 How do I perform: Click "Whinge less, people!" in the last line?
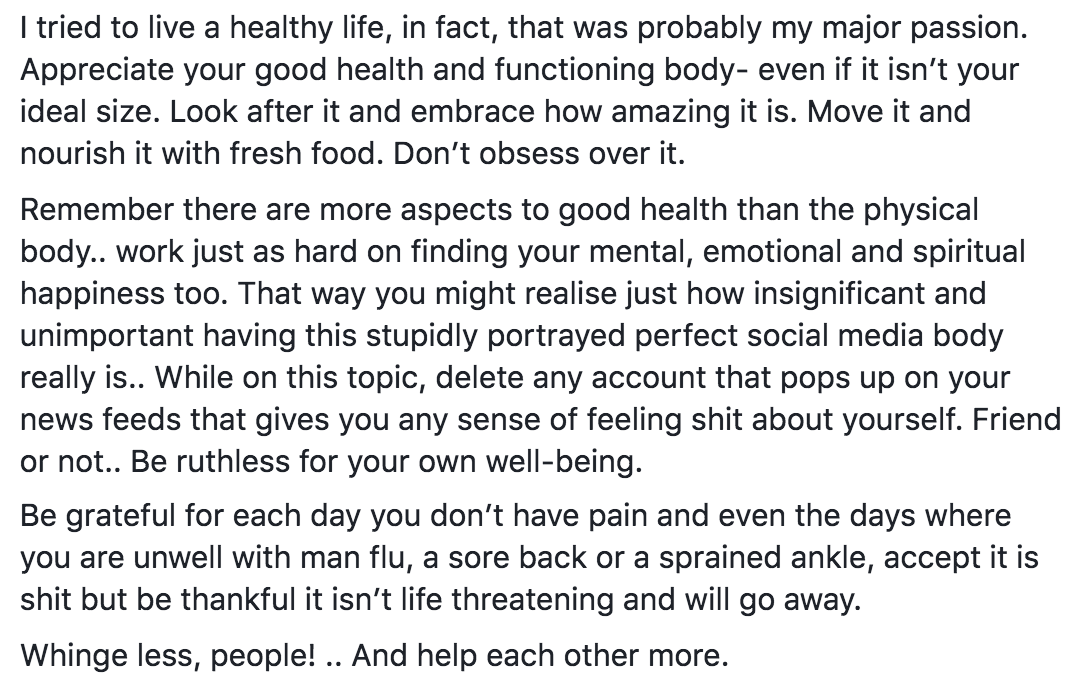click(168, 655)
